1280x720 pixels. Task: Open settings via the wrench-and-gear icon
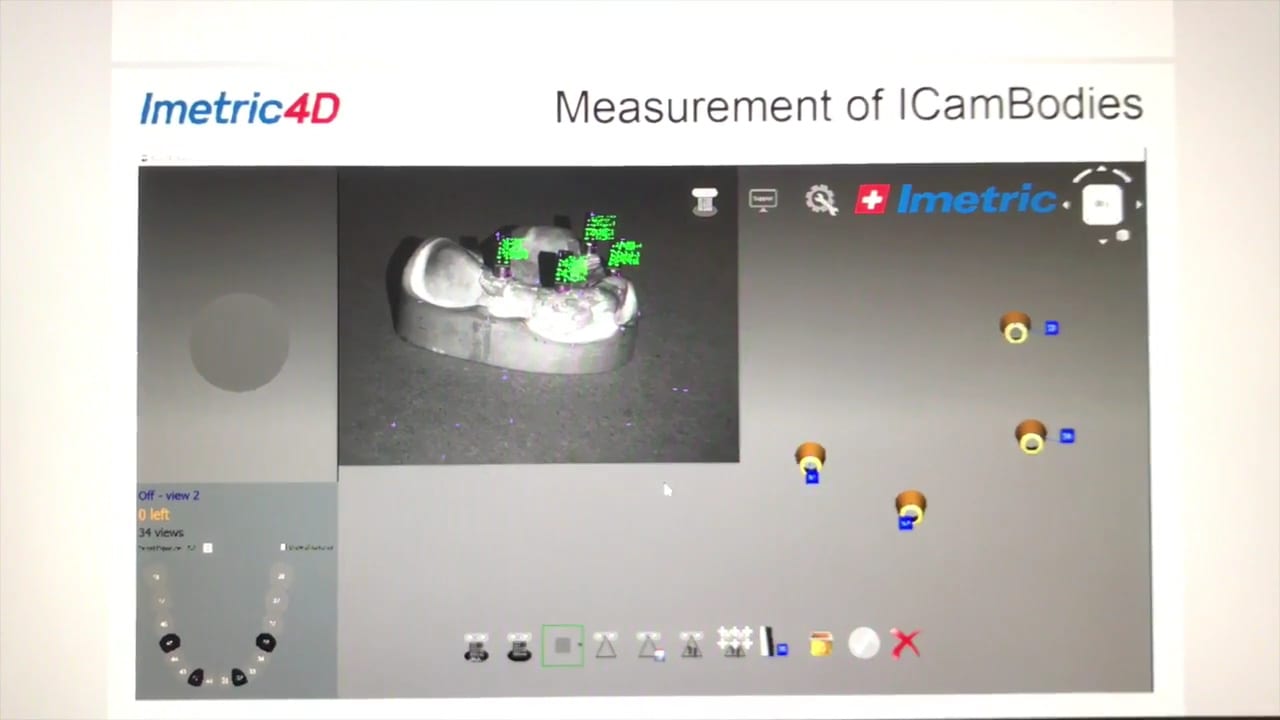[821, 200]
